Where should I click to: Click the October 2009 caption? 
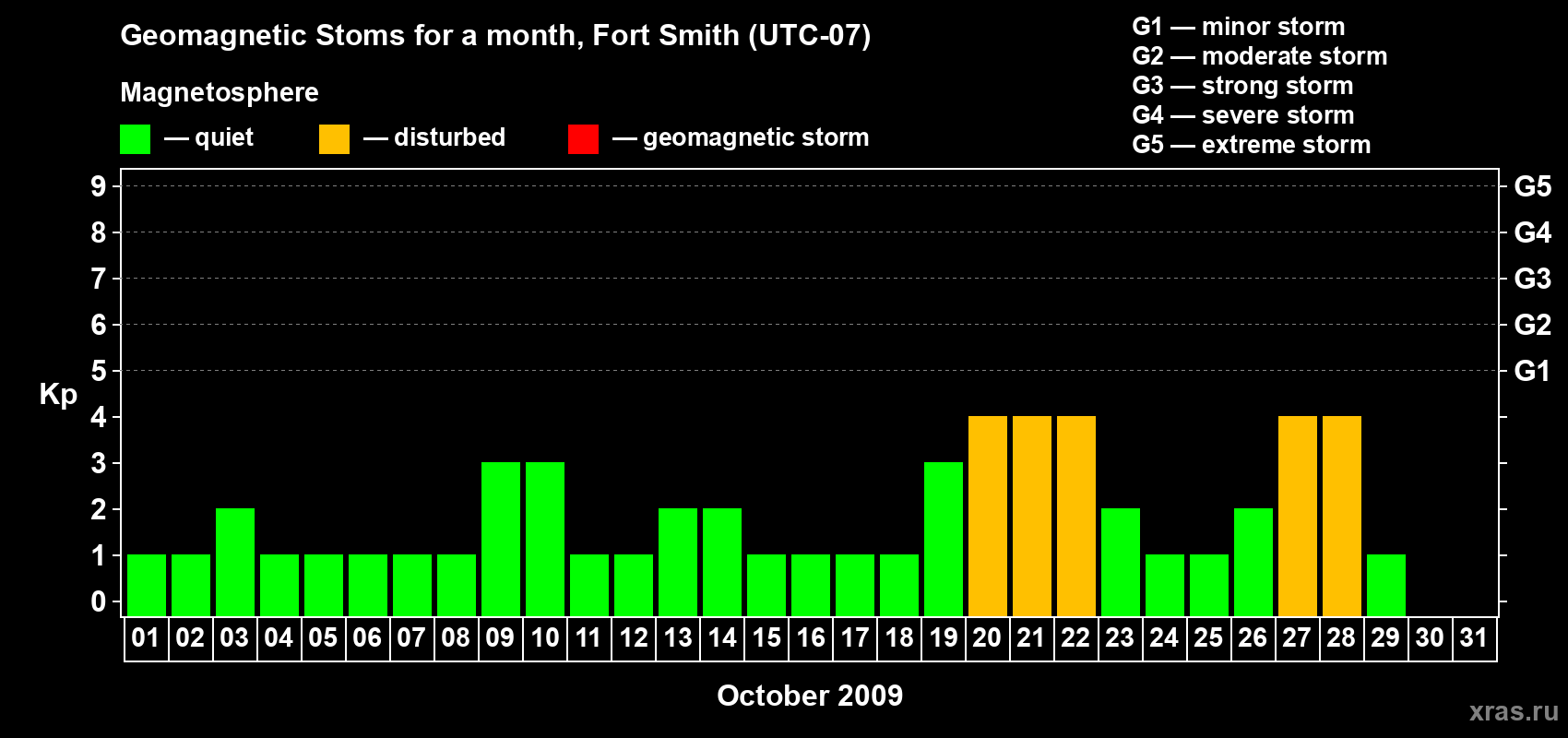(x=810, y=696)
